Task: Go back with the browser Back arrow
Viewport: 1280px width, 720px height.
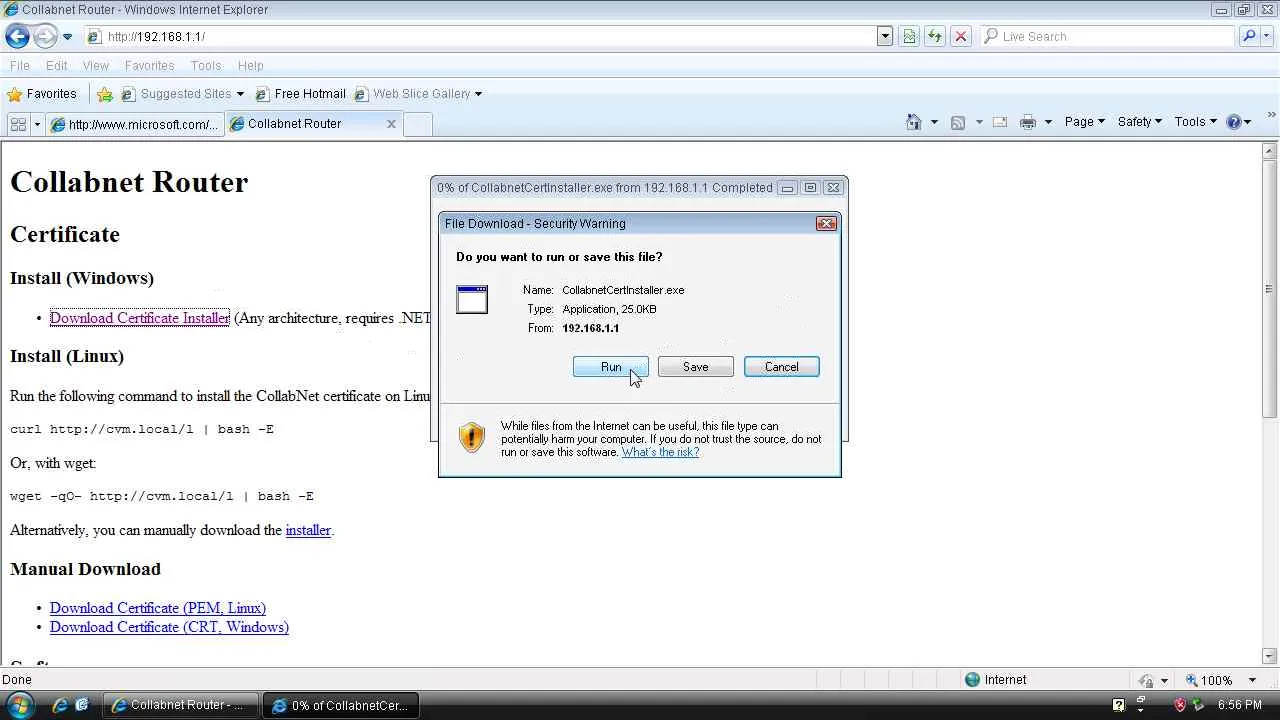Action: [x=17, y=37]
